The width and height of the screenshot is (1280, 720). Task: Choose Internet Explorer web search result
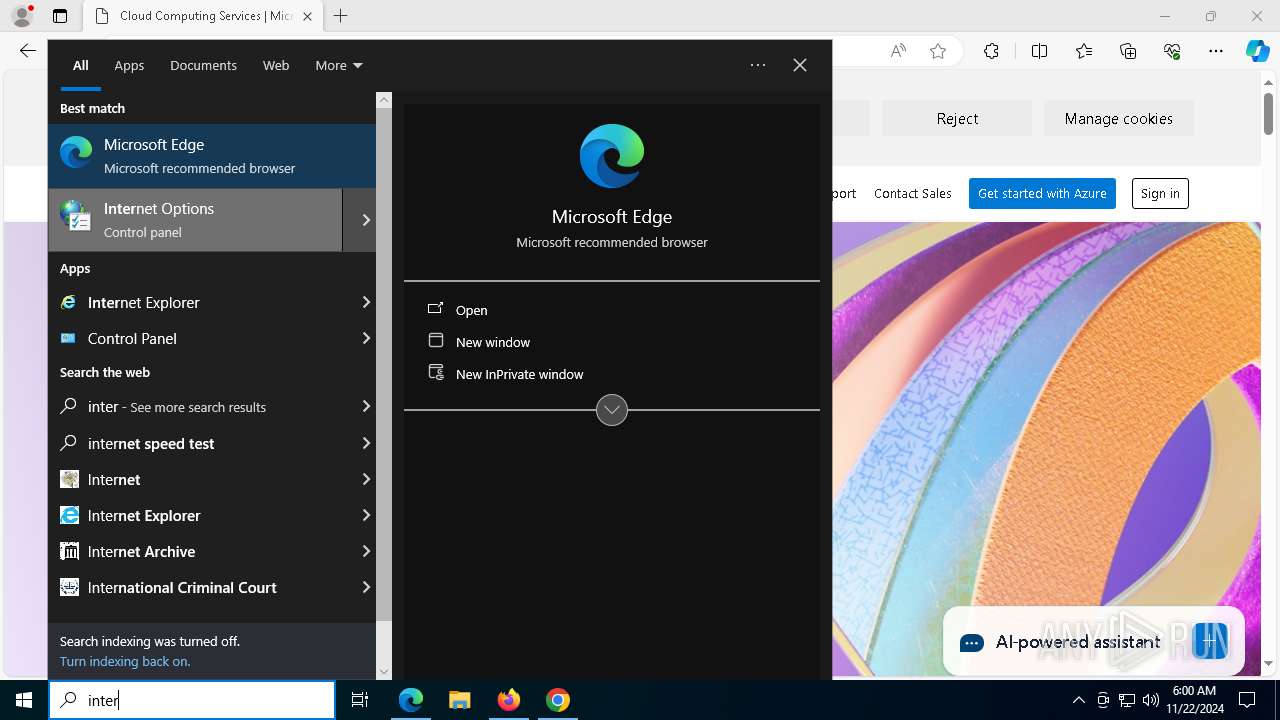pos(200,515)
